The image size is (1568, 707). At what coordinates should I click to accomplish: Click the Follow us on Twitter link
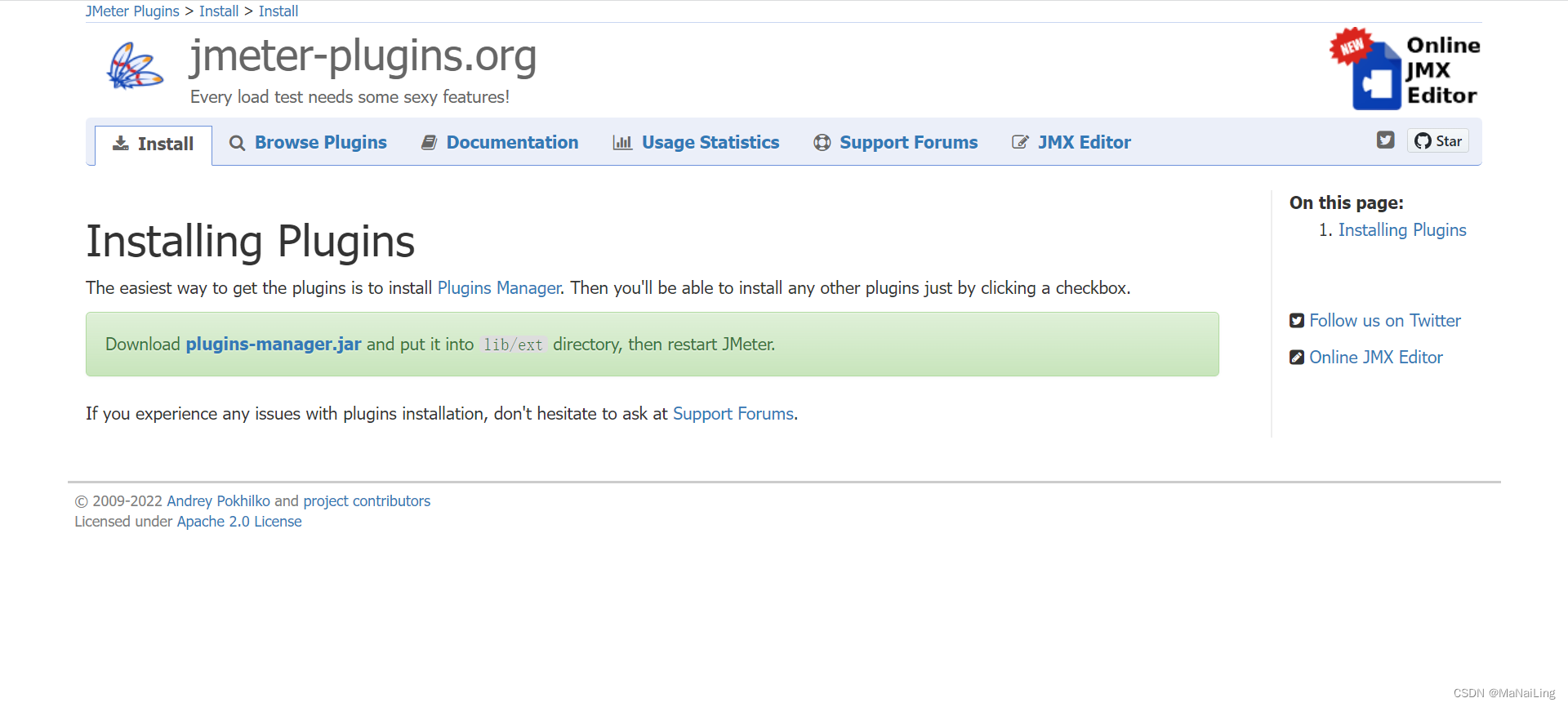[1385, 321]
